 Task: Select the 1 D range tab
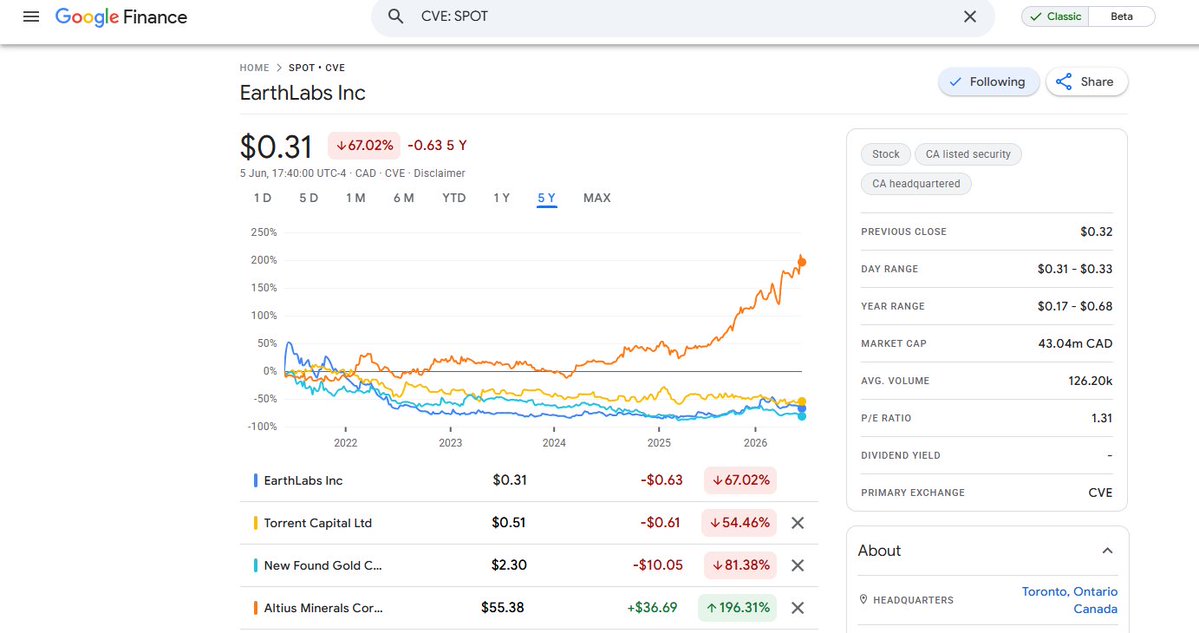pos(262,198)
